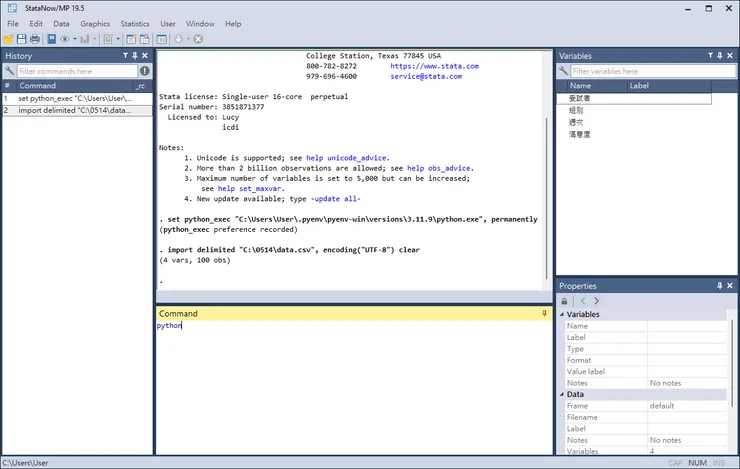Collapse the Variables section in Properties
The width and height of the screenshot is (740, 469).
coord(562,314)
